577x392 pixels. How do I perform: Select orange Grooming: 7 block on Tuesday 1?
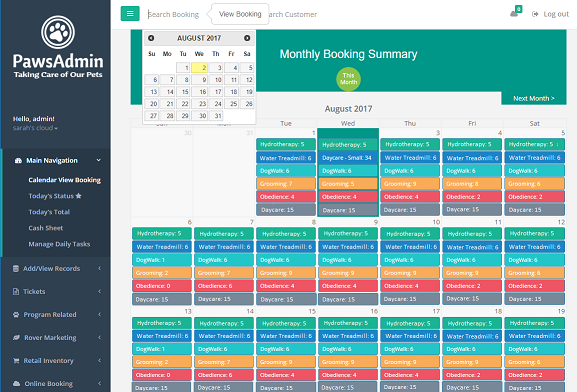pyautogui.click(x=286, y=184)
